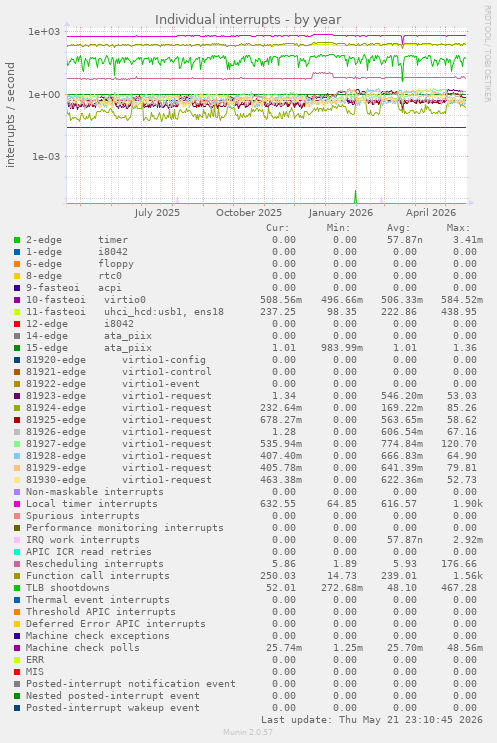Click the Machine check polls label
Image resolution: width=497 pixels, height=743 pixels.
point(83,648)
